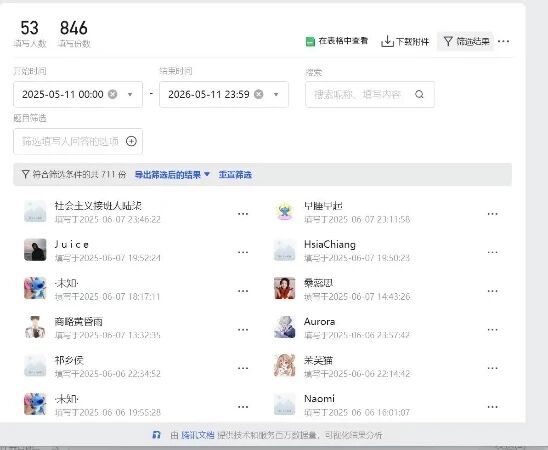Open the green view-in-spreadsheet icon

coord(310,42)
